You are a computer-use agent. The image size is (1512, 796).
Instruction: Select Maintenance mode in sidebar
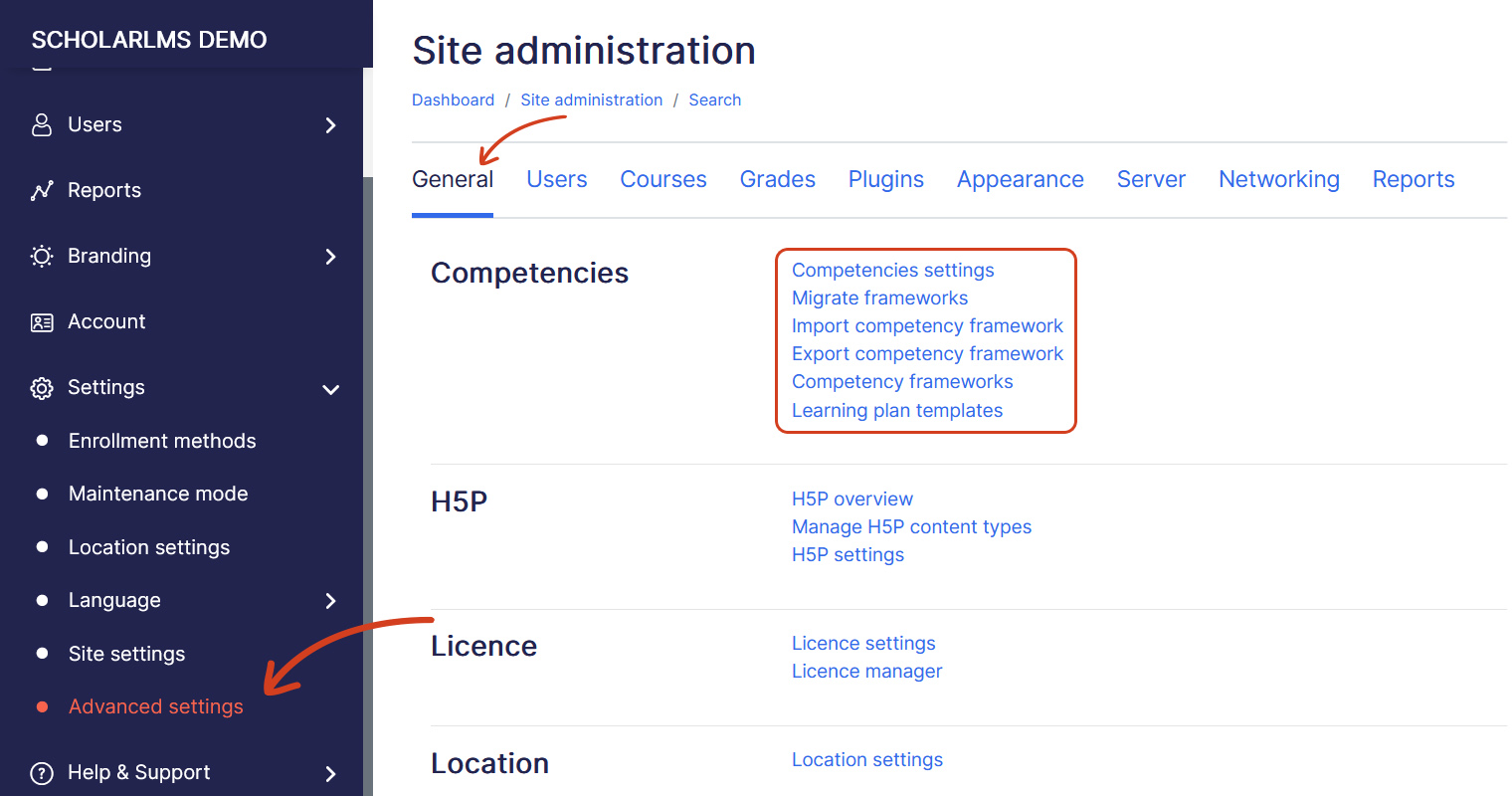(x=158, y=494)
